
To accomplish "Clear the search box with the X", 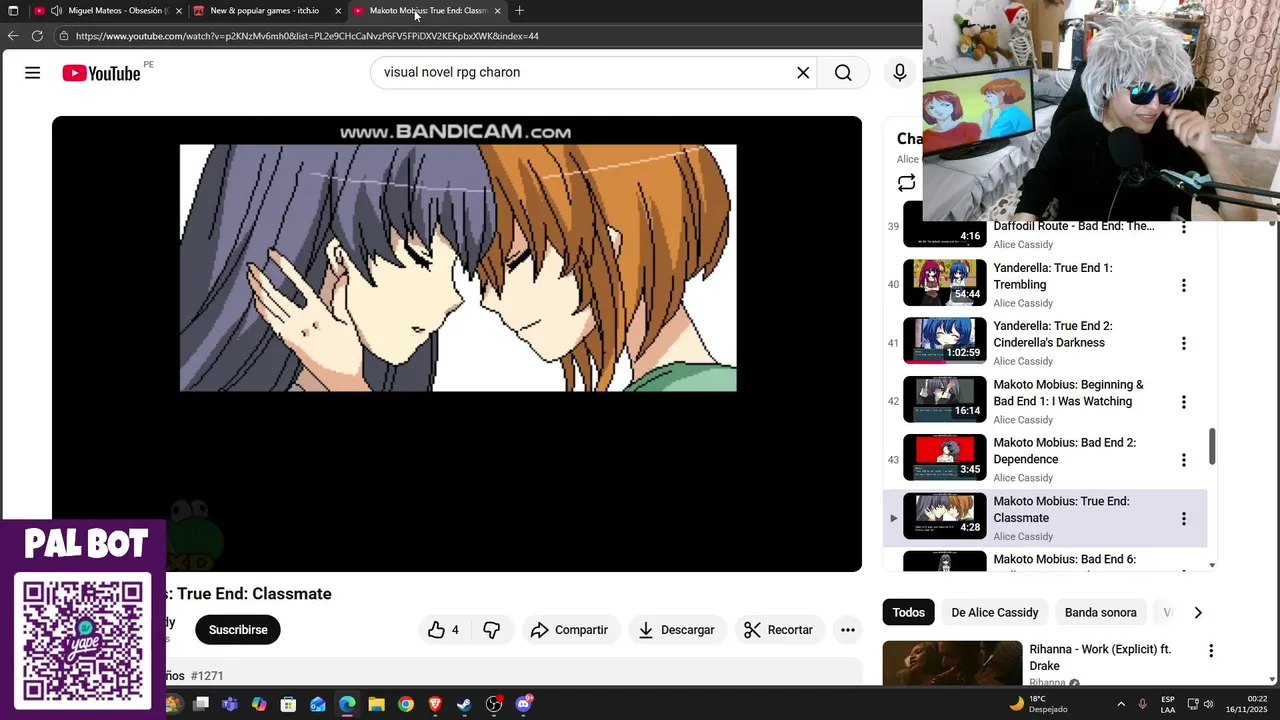I will point(803,72).
